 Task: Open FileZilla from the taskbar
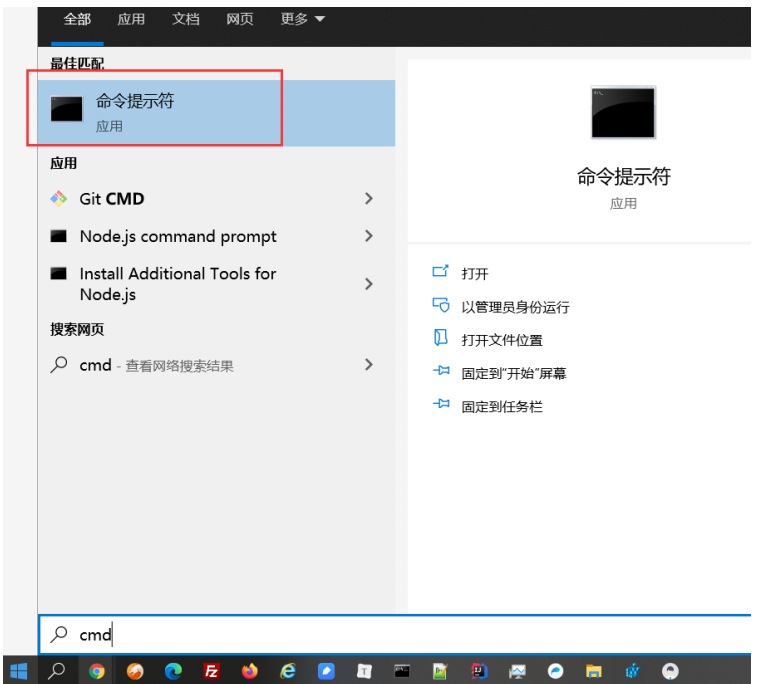(x=211, y=671)
